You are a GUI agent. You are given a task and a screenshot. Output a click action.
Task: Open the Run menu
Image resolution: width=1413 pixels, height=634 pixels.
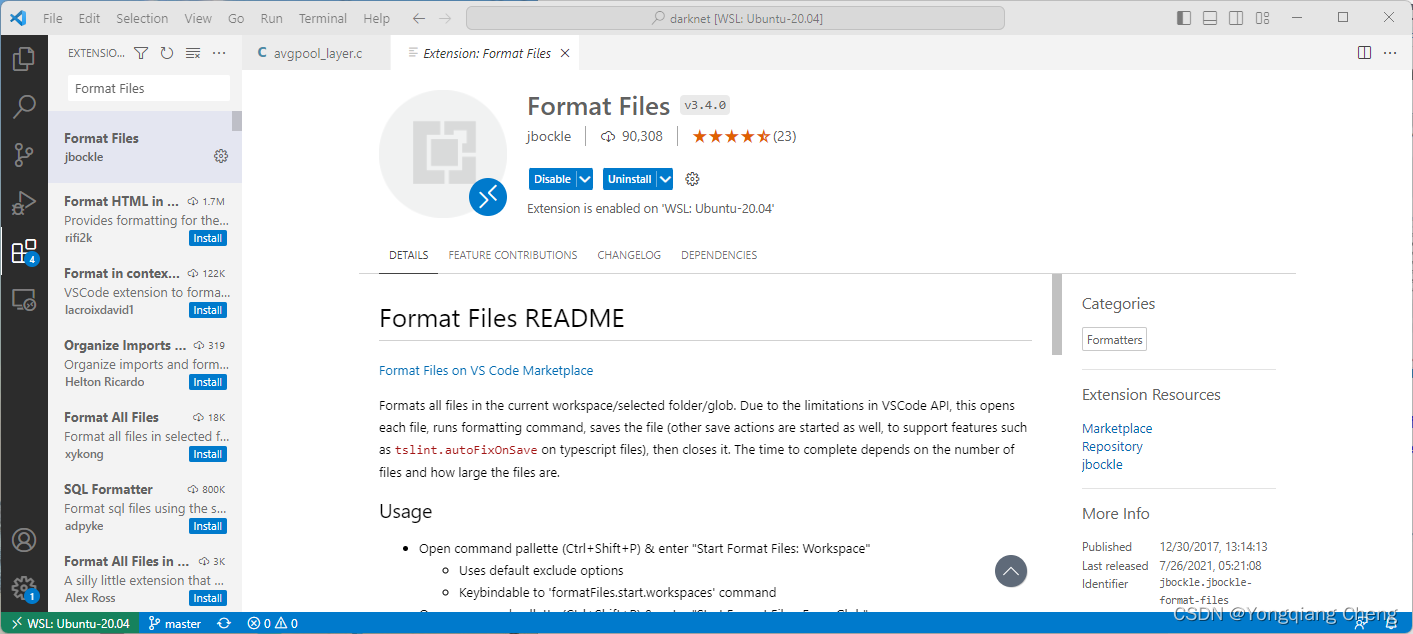pyautogui.click(x=271, y=18)
